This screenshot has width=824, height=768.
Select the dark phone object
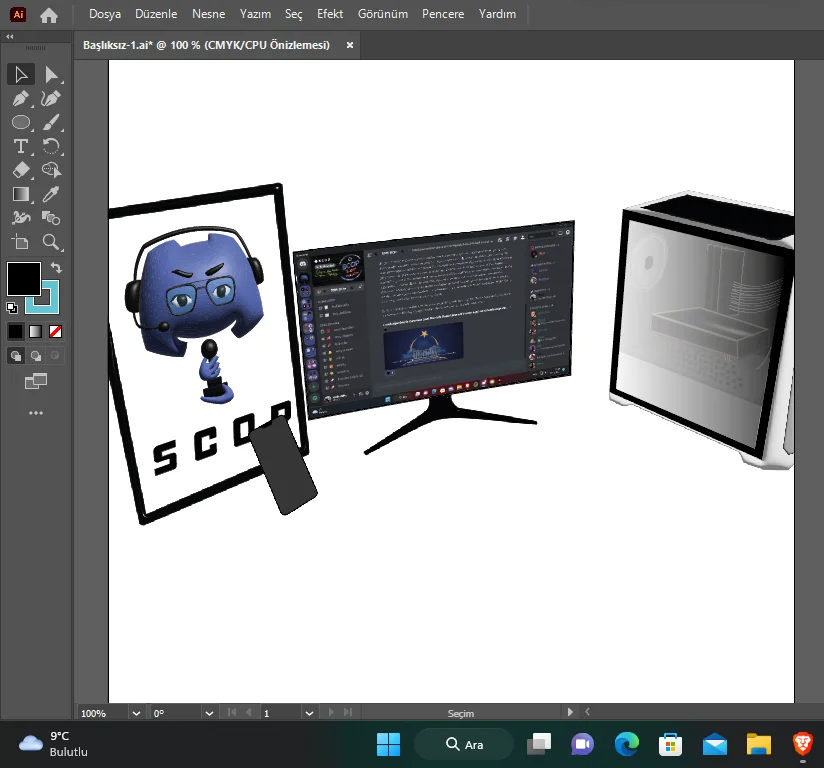(284, 465)
